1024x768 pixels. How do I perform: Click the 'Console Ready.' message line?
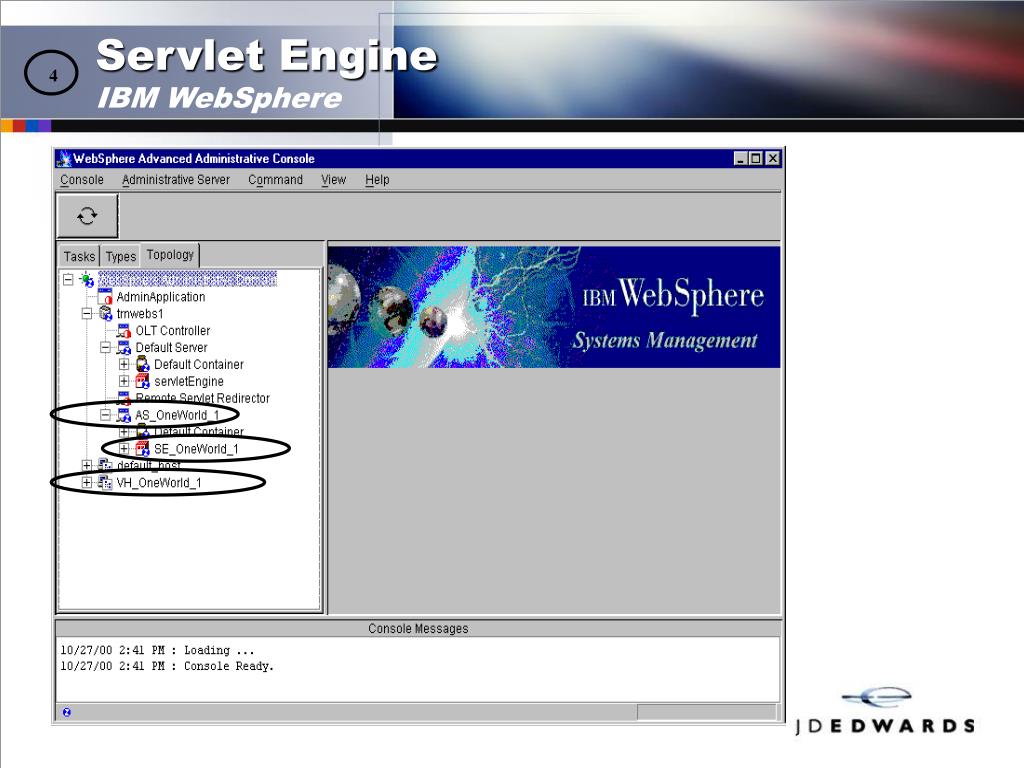167,666
